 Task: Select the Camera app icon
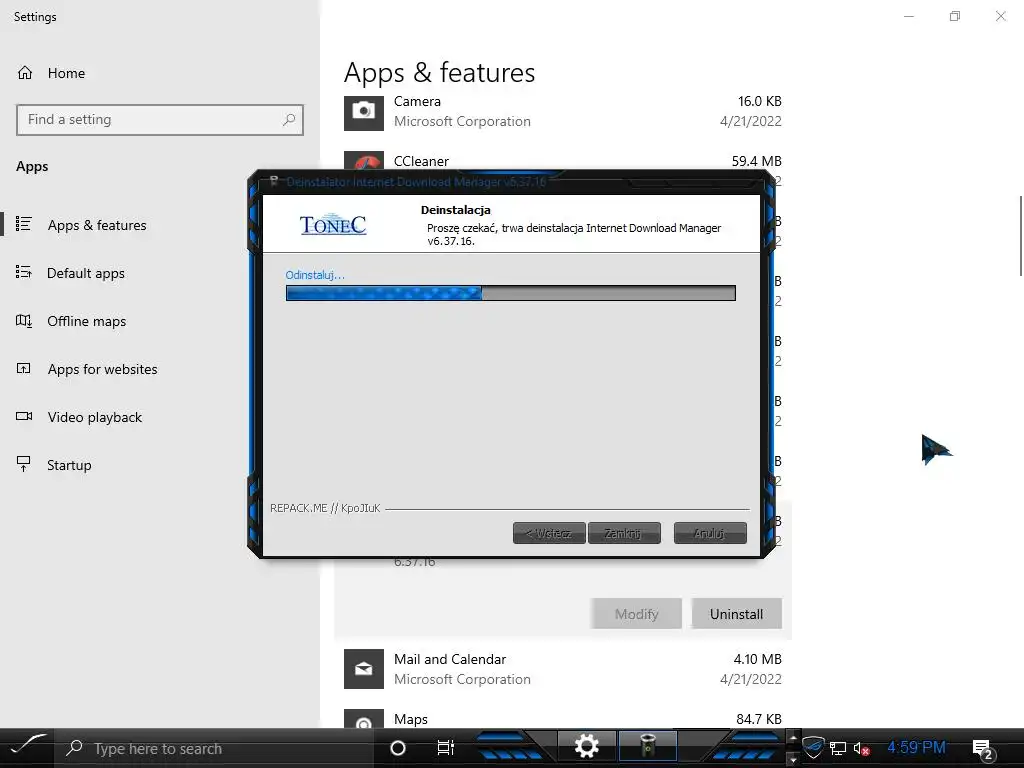(364, 112)
